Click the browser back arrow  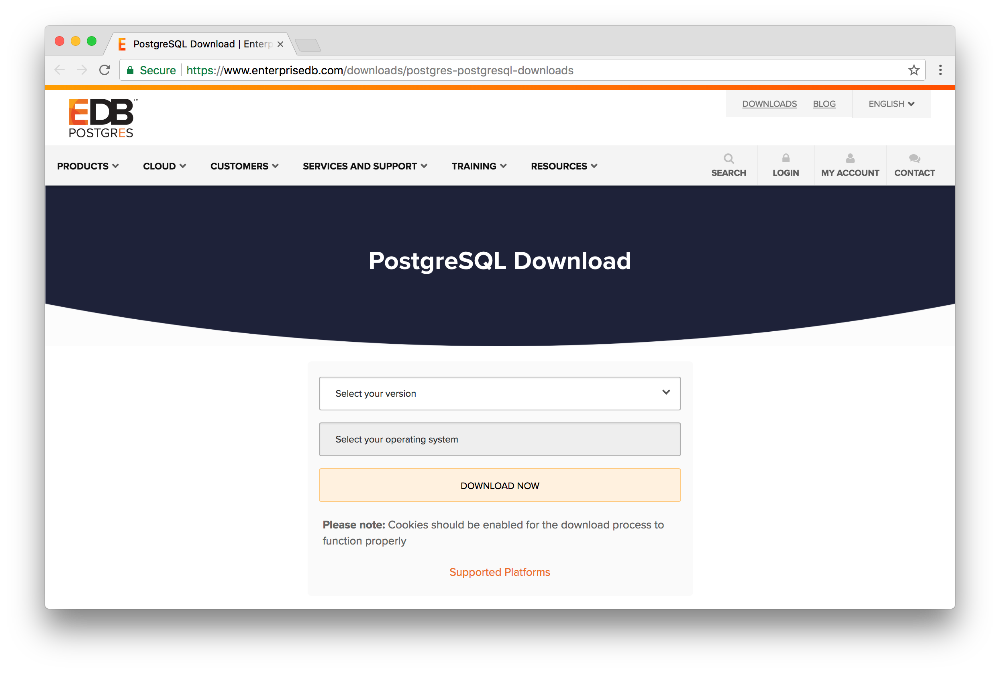pos(60,70)
